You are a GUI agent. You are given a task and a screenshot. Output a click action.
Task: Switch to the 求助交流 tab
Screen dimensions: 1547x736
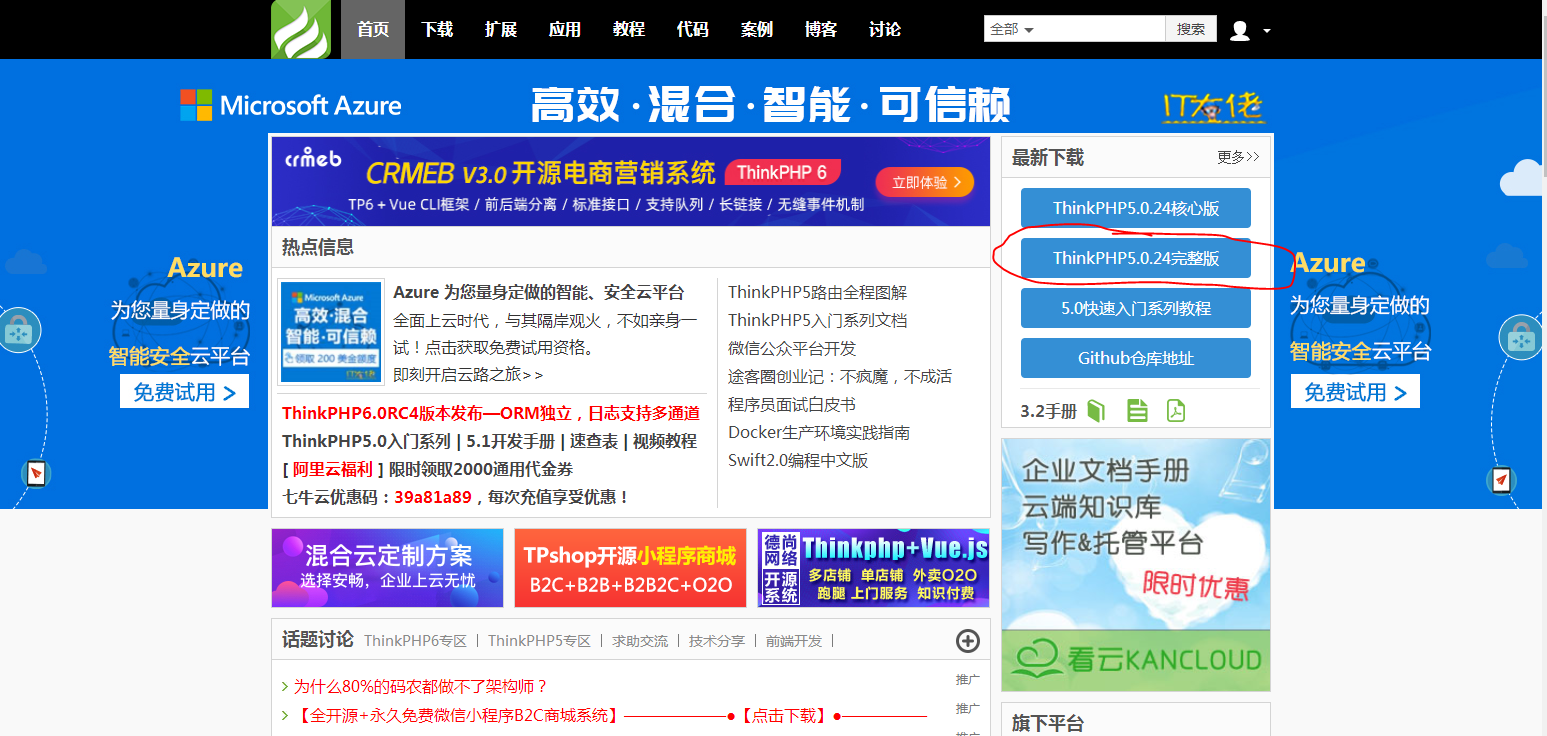pos(640,641)
